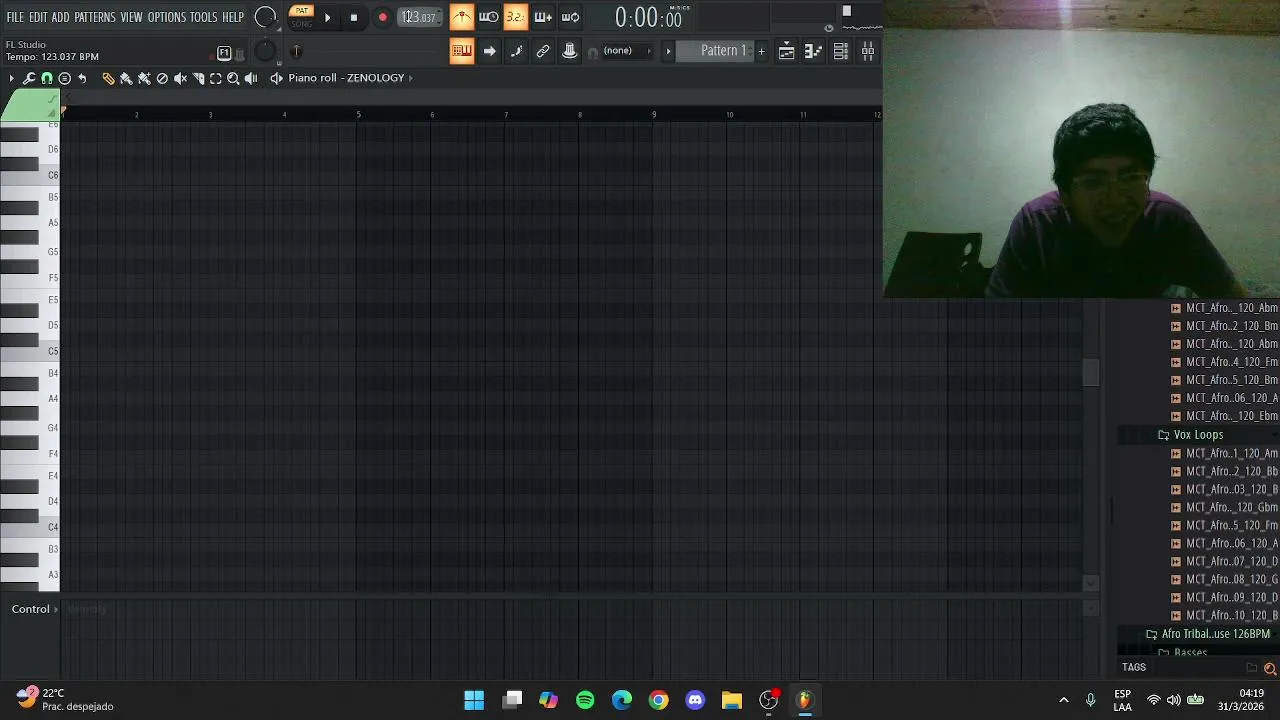Click the Record button

point(382,17)
